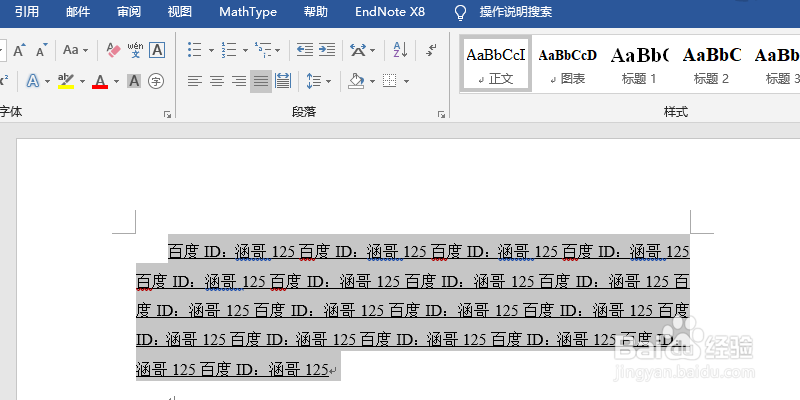800x400 pixels.
Task: Open the 视图 tab
Action: (x=180, y=12)
